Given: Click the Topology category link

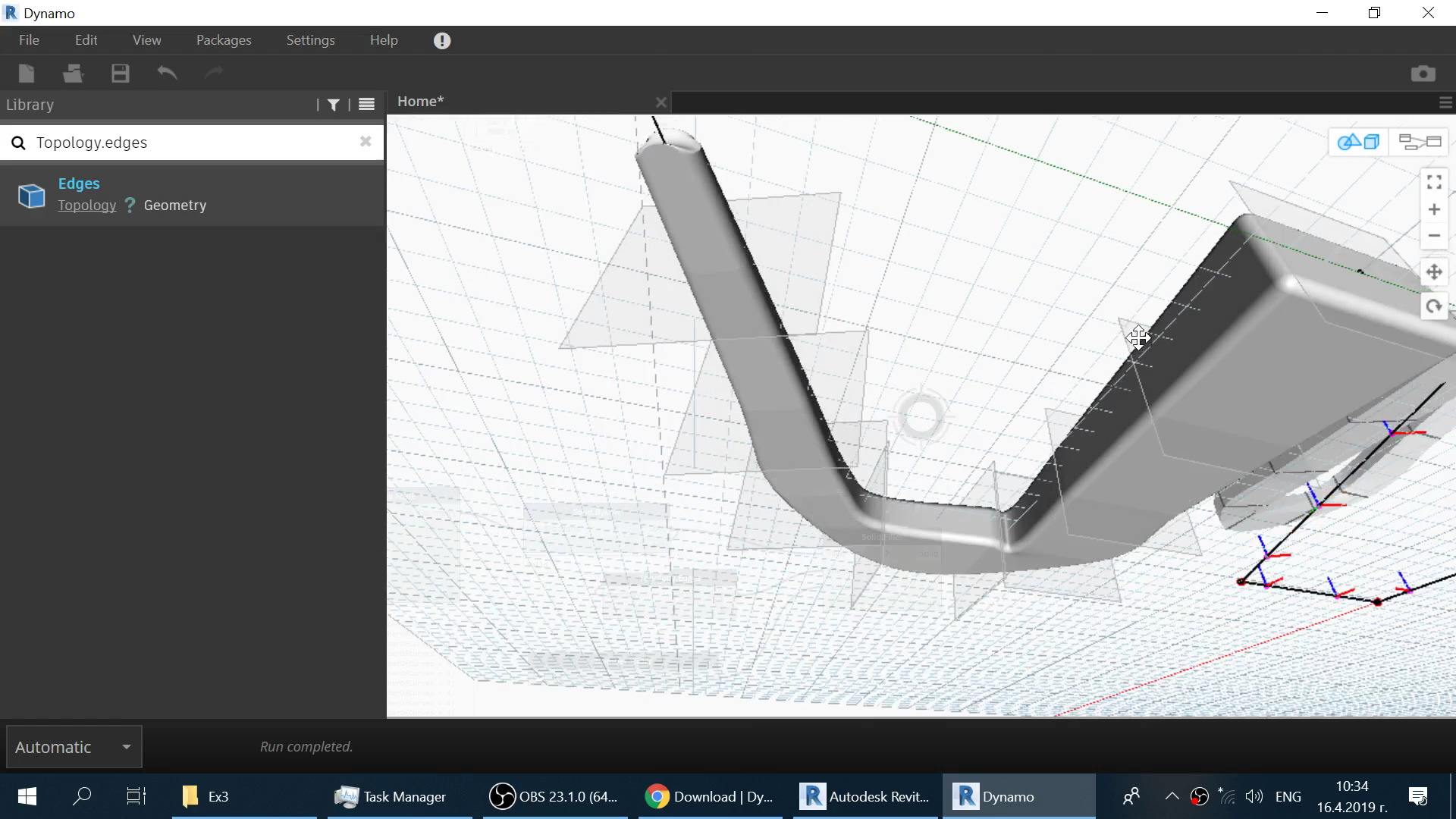Looking at the screenshot, I should (86, 206).
